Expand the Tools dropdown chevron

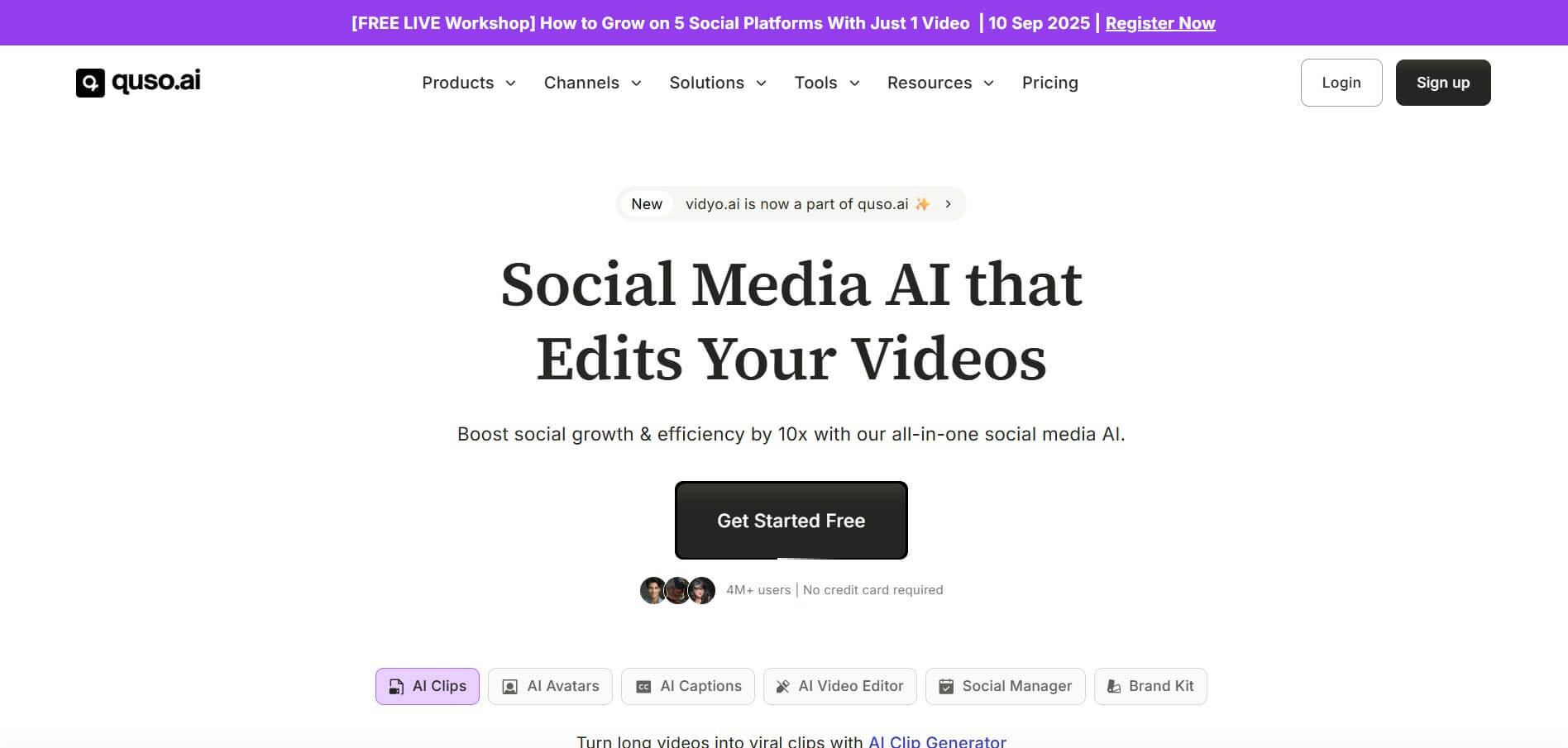click(854, 83)
